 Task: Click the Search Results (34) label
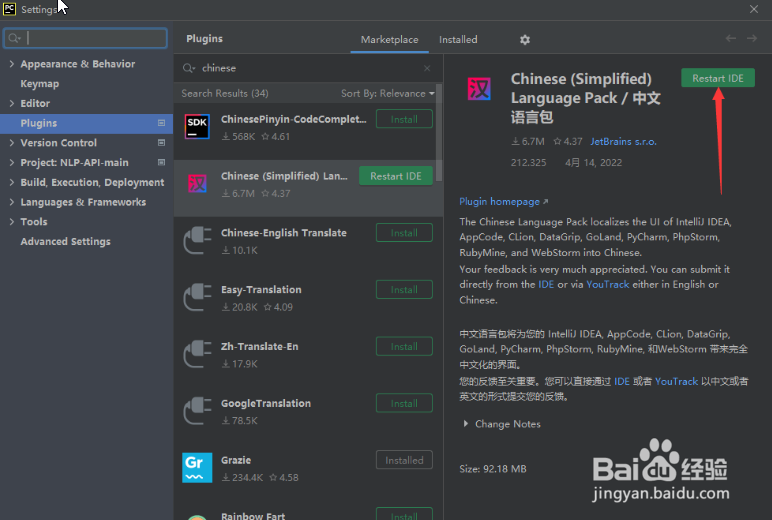[x=225, y=93]
